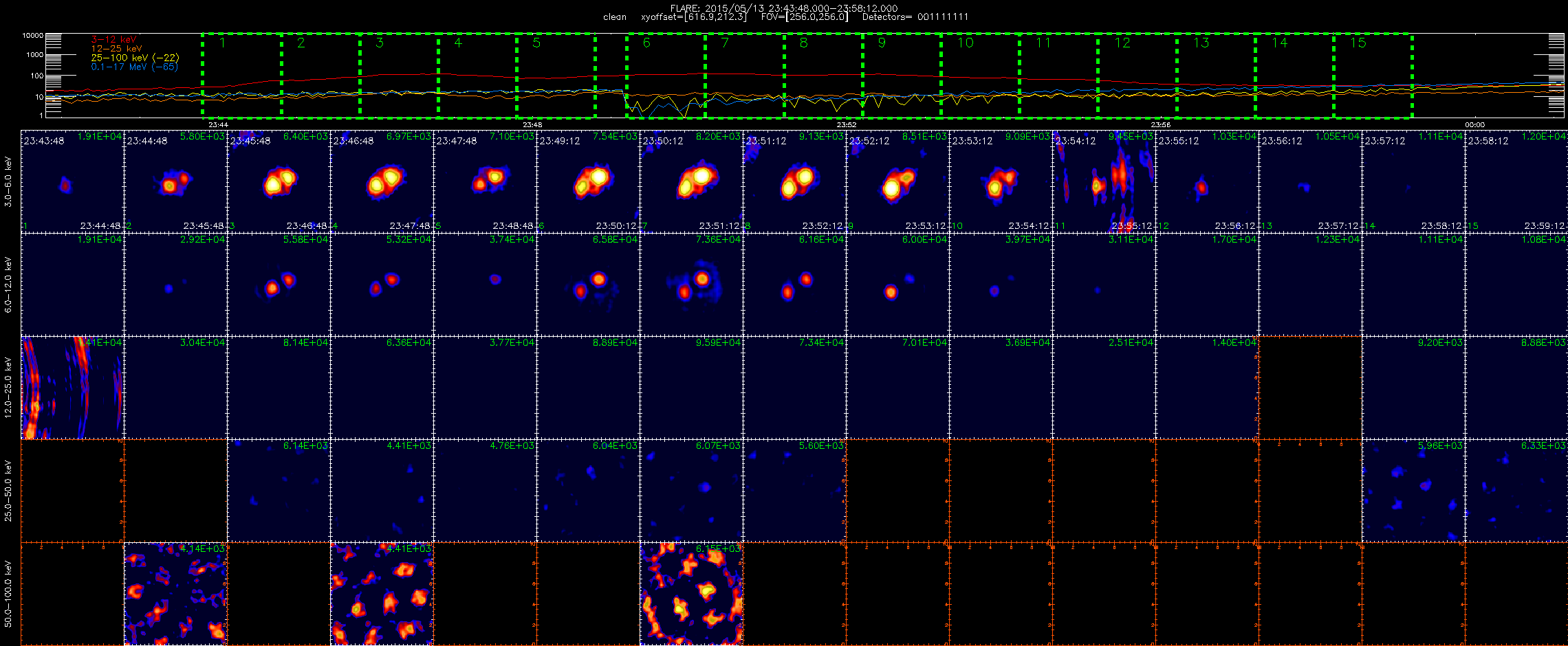Click the peak value '6.15E+03'
Viewport: 1568px width, 646px height.
point(718,549)
